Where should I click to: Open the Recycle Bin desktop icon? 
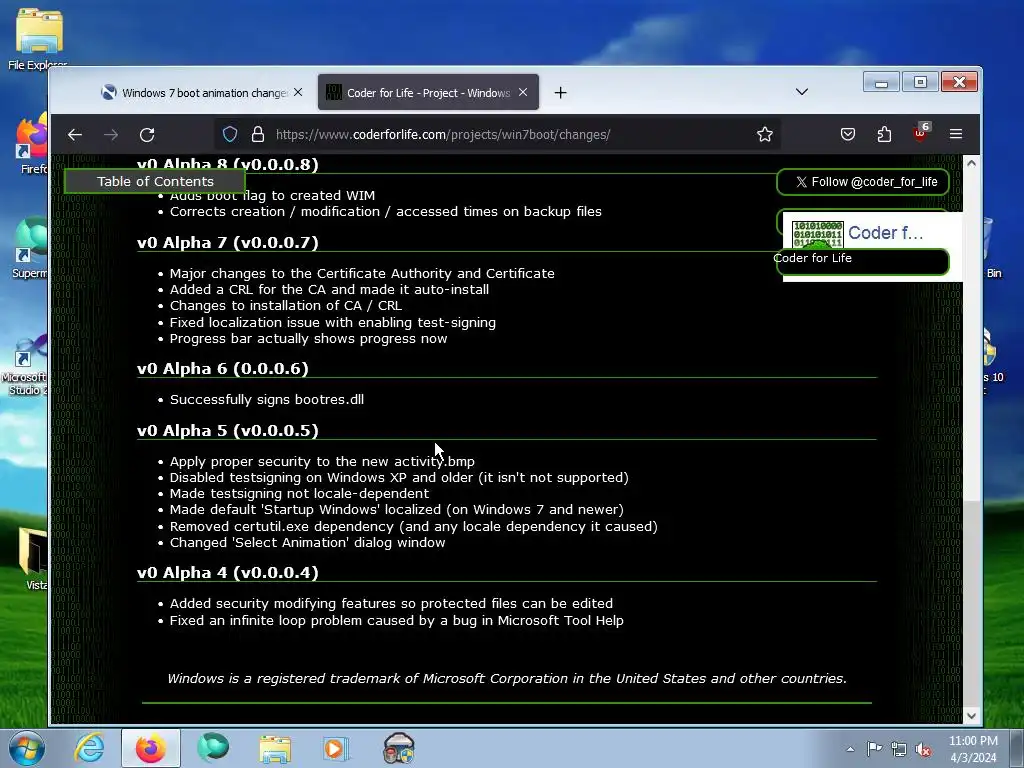tap(991, 248)
